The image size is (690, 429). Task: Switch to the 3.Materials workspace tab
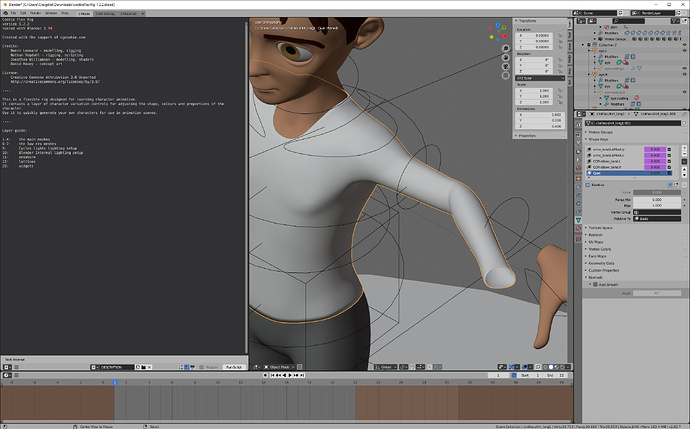[128, 14]
